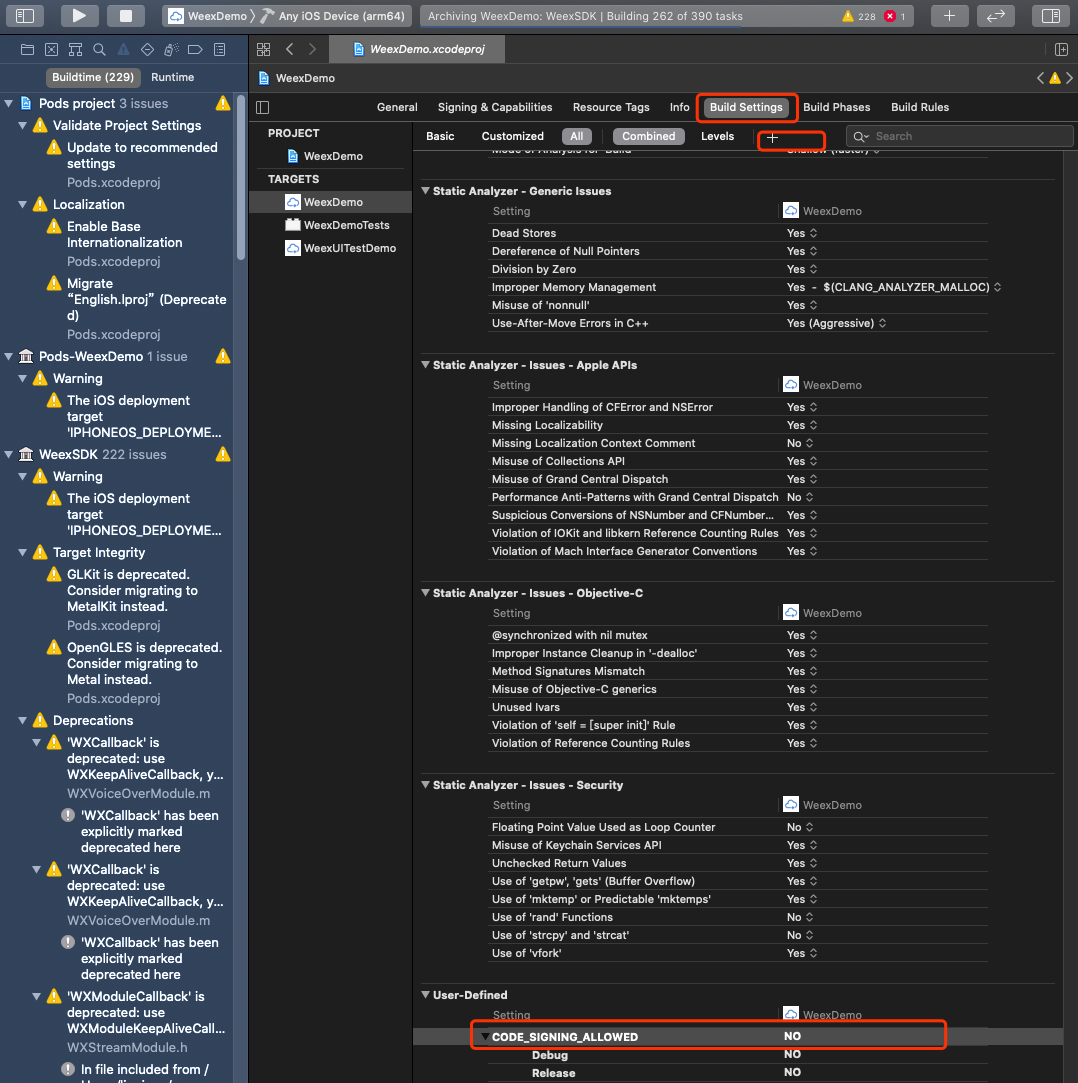Open the Breakpoint navigator icon
The width and height of the screenshot is (1078, 1083).
195,49
